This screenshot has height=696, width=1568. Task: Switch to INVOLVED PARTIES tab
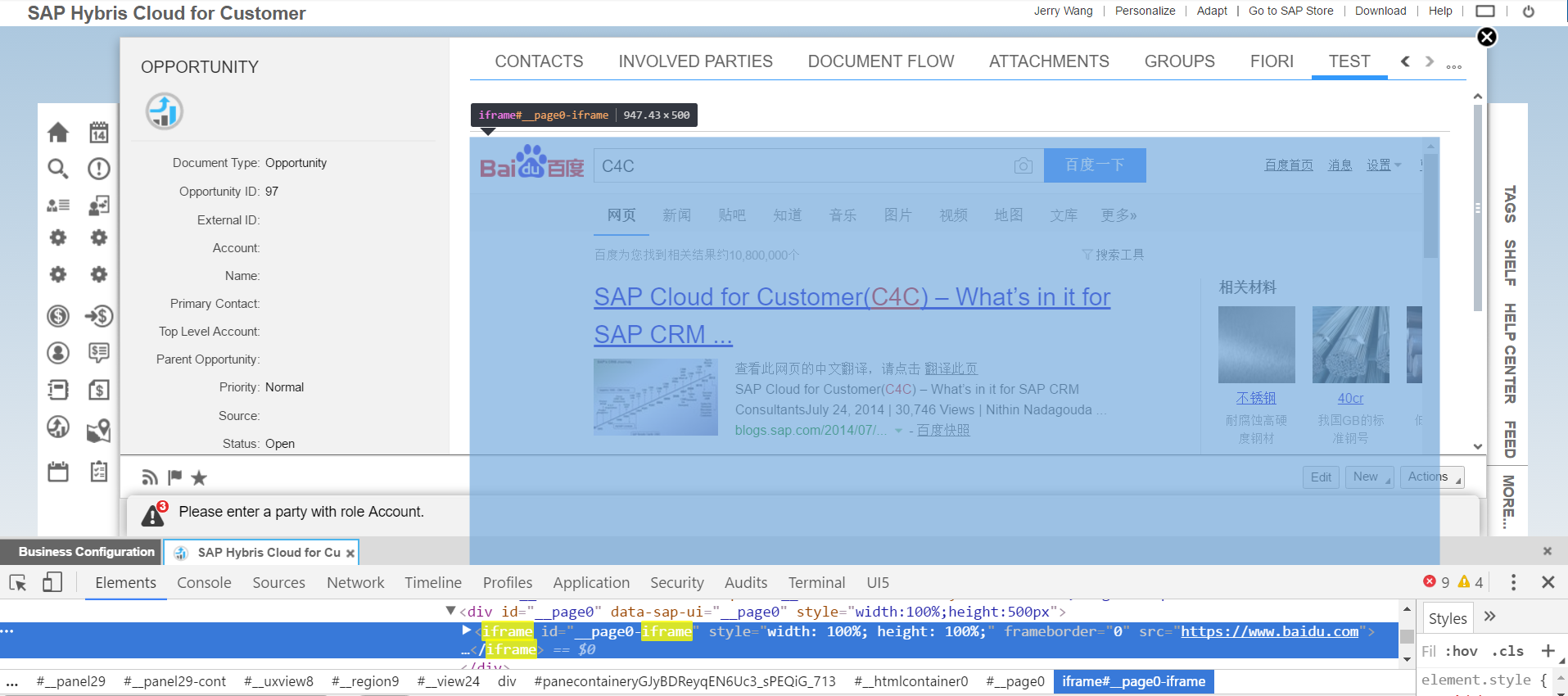695,61
